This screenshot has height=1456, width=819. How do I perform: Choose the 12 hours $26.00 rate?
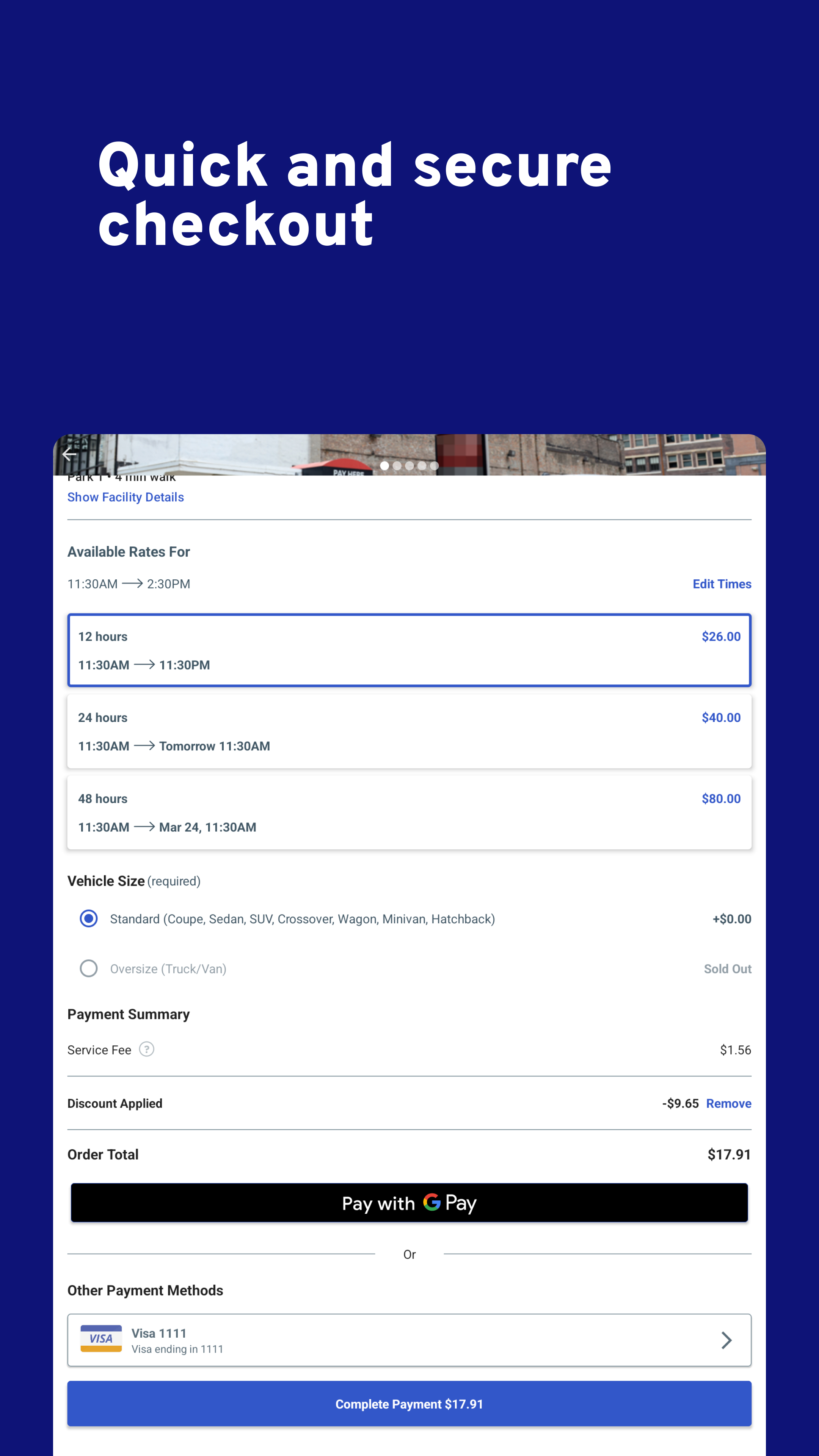pyautogui.click(x=409, y=650)
